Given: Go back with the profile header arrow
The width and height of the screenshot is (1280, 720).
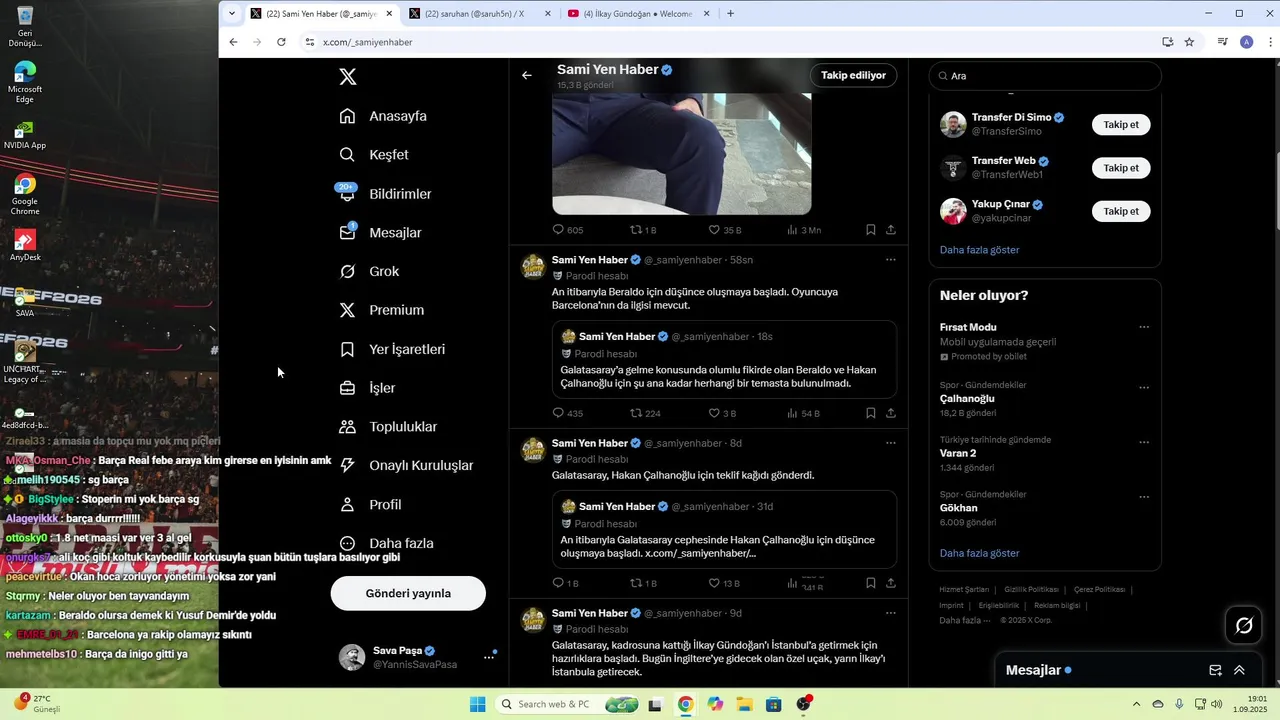Looking at the screenshot, I should (x=527, y=75).
